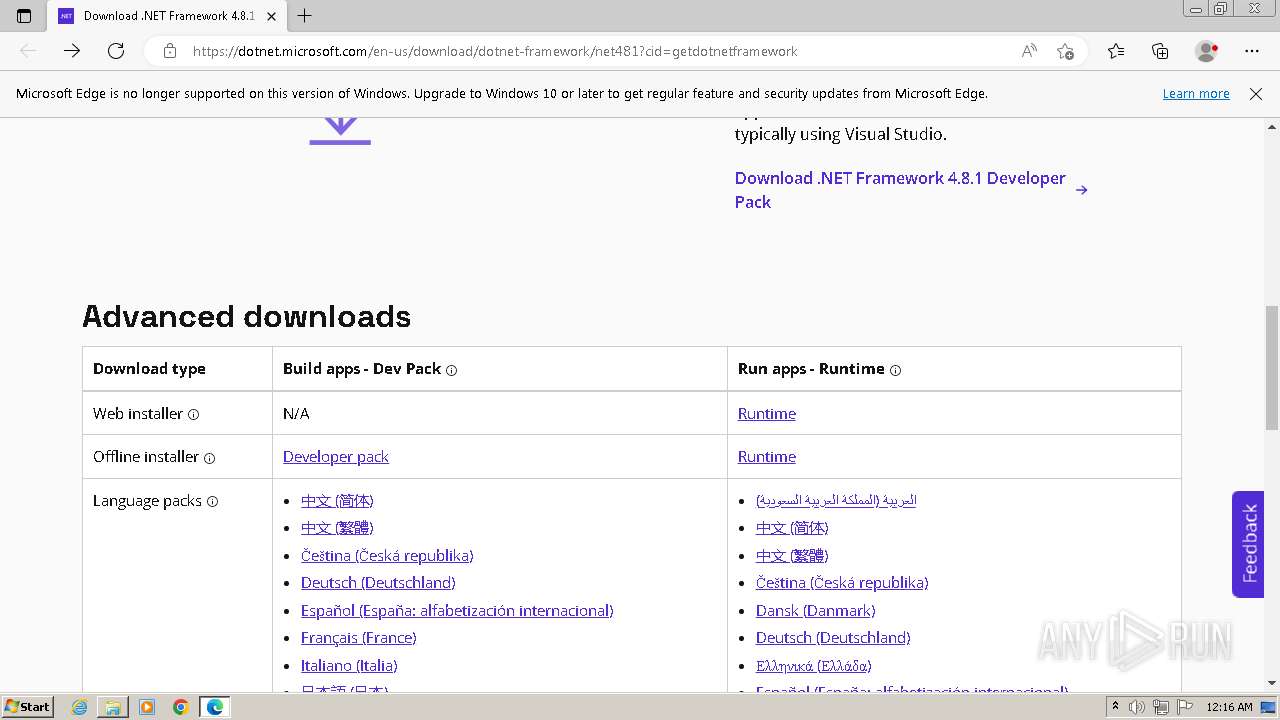Select Dev Pack Français (France) language pack
This screenshot has height=720, width=1280.
[x=359, y=637]
